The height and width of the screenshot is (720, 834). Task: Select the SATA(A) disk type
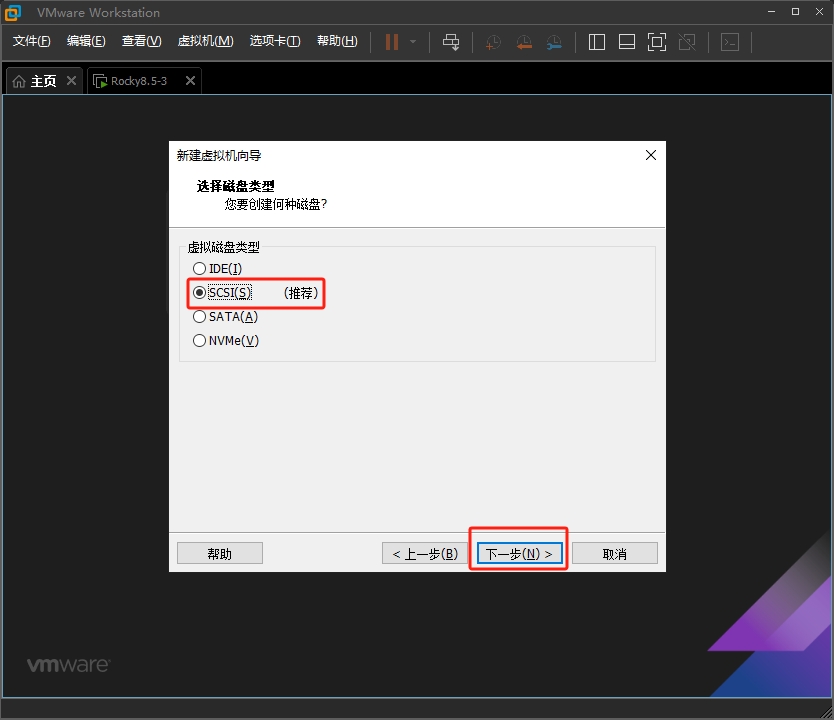[x=226, y=316]
